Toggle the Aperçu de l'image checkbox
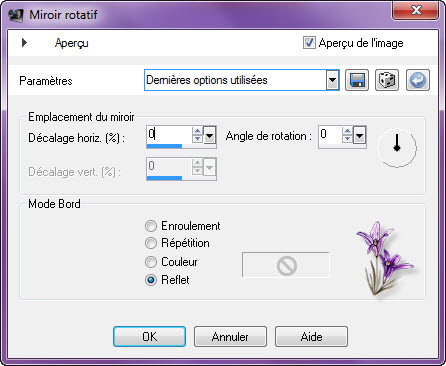This screenshot has width=446, height=366. tap(309, 43)
